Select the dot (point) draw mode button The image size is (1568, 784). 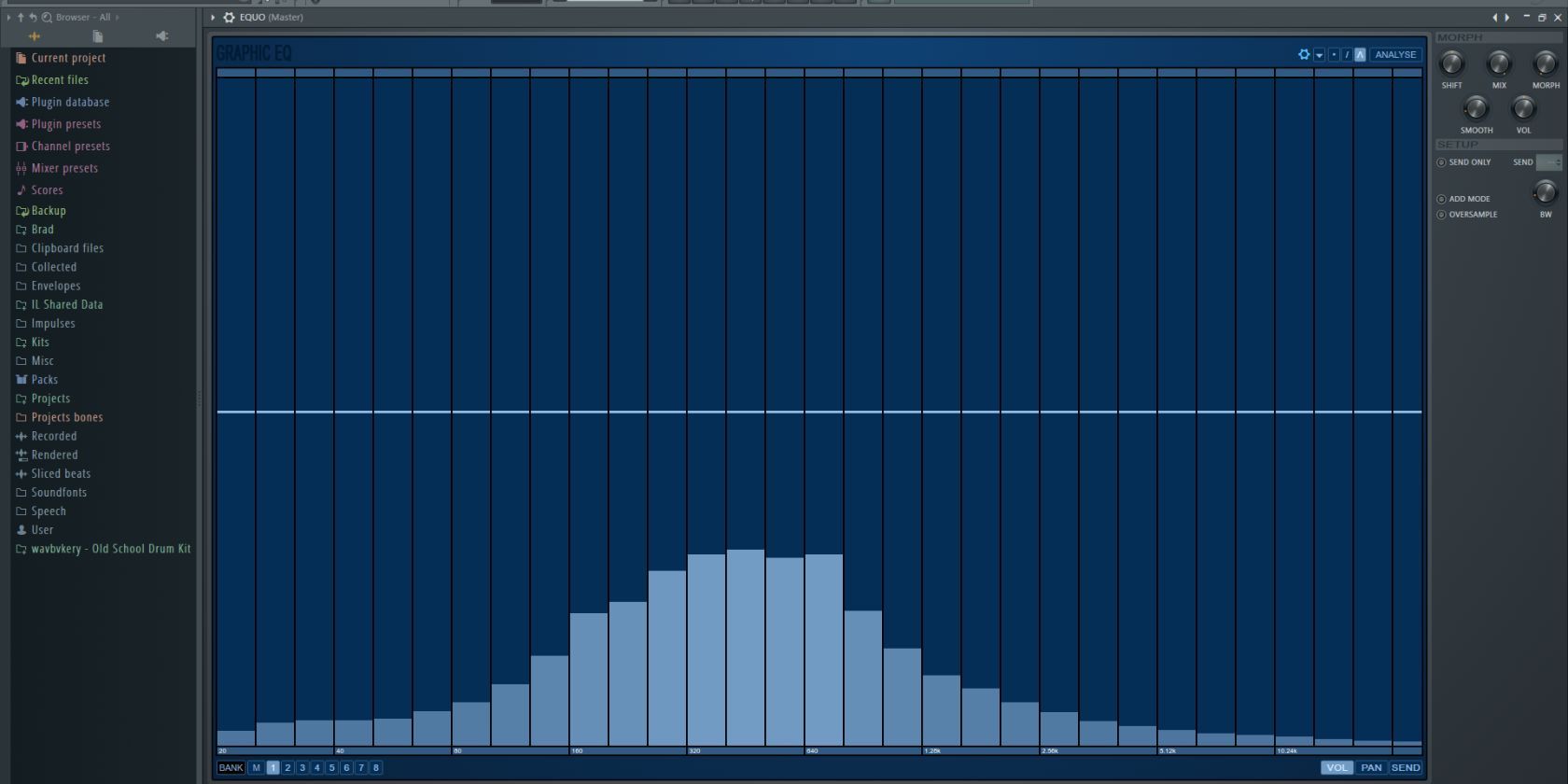click(x=1334, y=54)
